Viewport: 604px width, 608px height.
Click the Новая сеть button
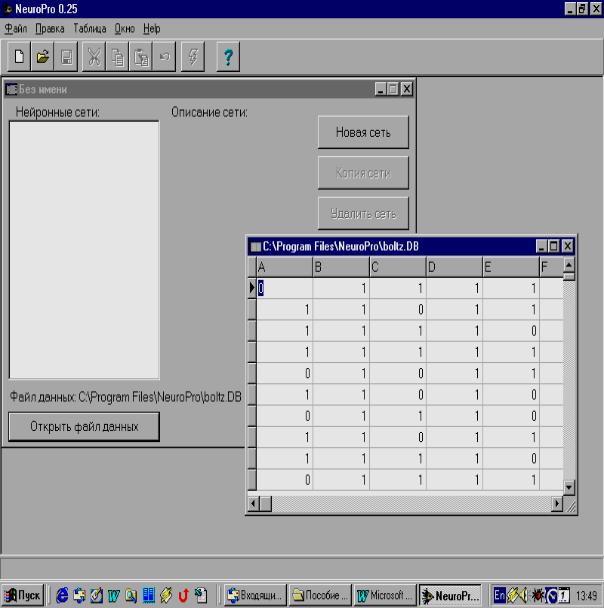point(363,132)
